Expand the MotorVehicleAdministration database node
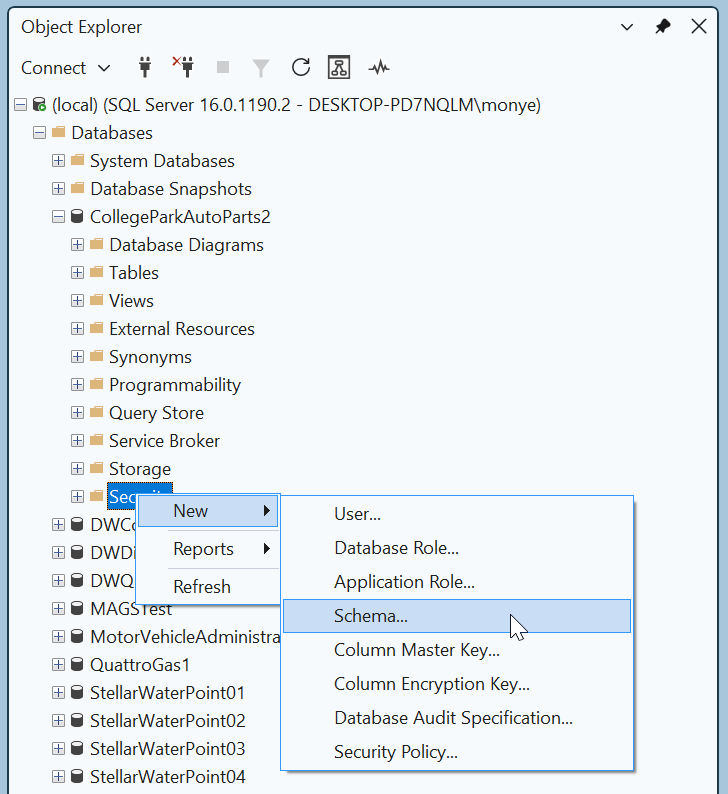 pos(58,637)
